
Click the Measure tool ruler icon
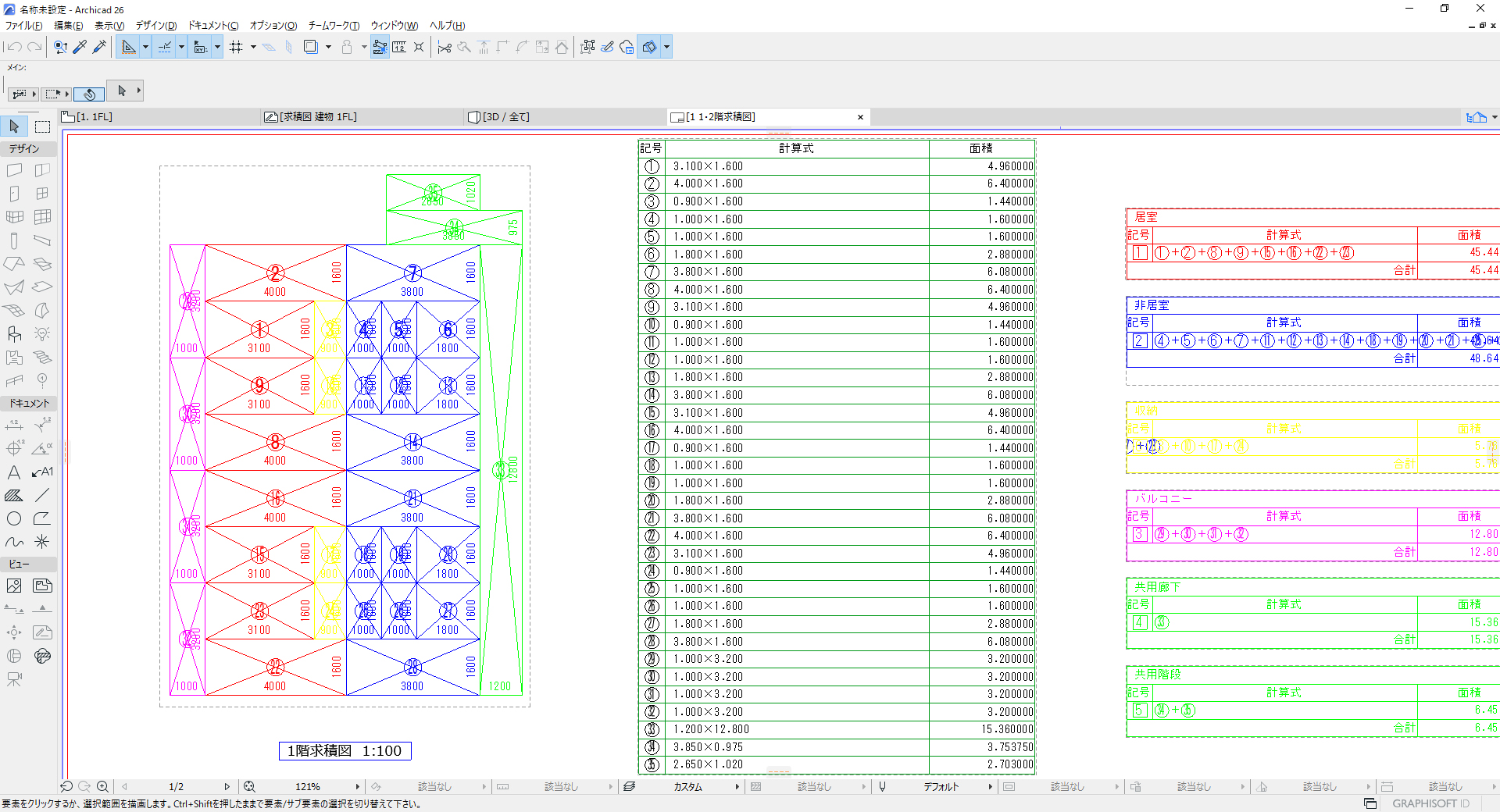point(399,47)
